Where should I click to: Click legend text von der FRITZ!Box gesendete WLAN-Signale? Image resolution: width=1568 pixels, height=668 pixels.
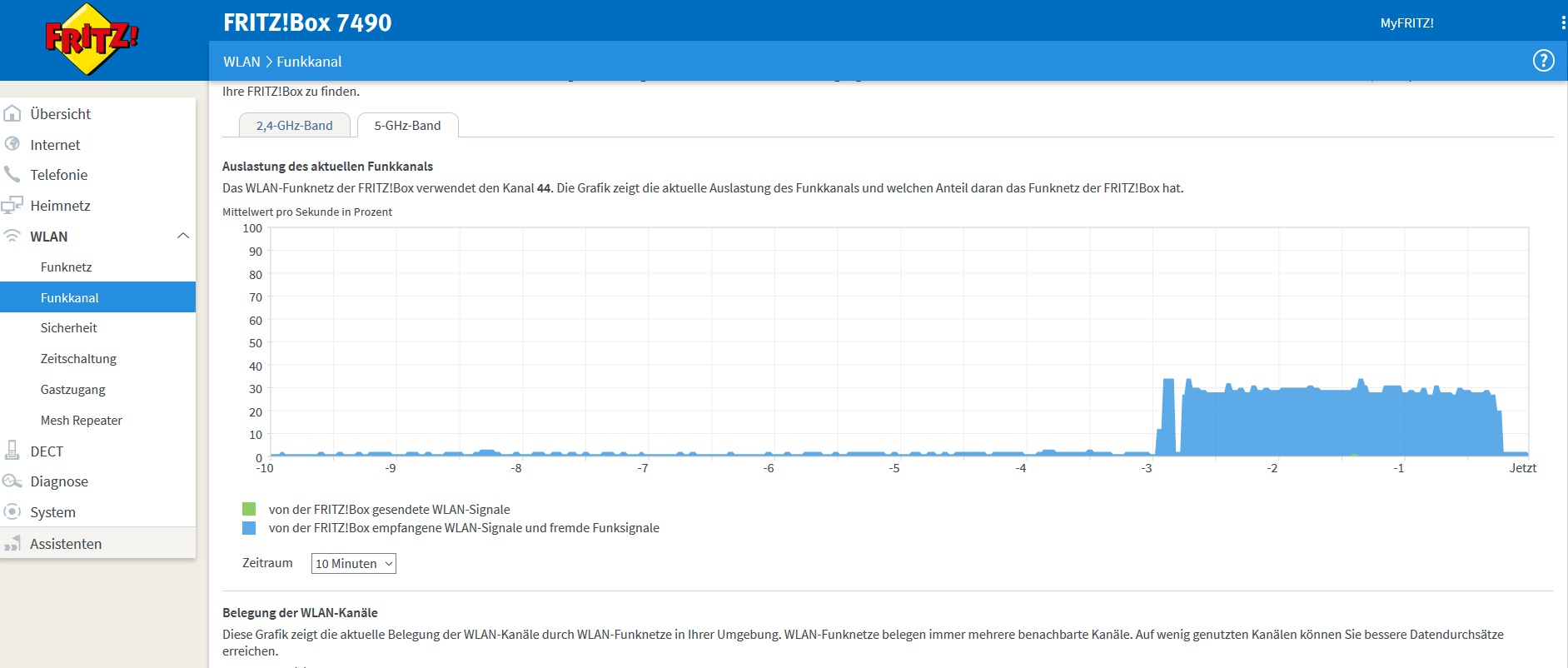389,509
